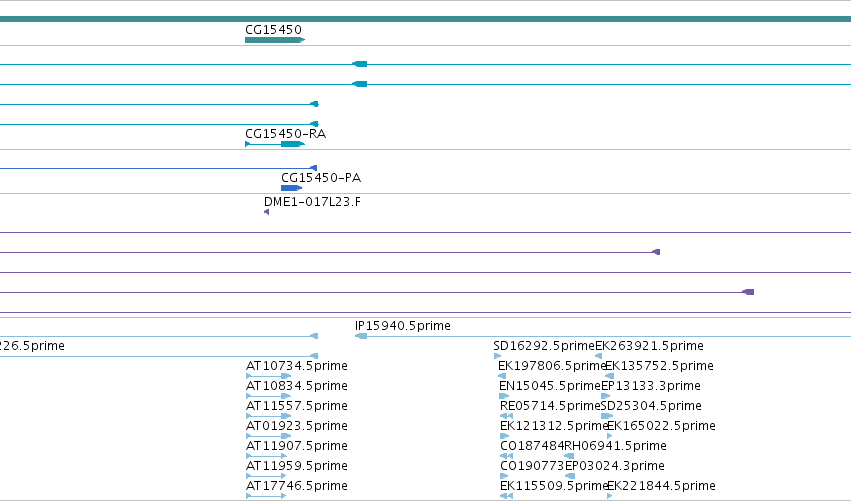This screenshot has height=501, width=851.
Task: Select the EP13133.3prime EST label
Action: pyautogui.click(x=651, y=386)
